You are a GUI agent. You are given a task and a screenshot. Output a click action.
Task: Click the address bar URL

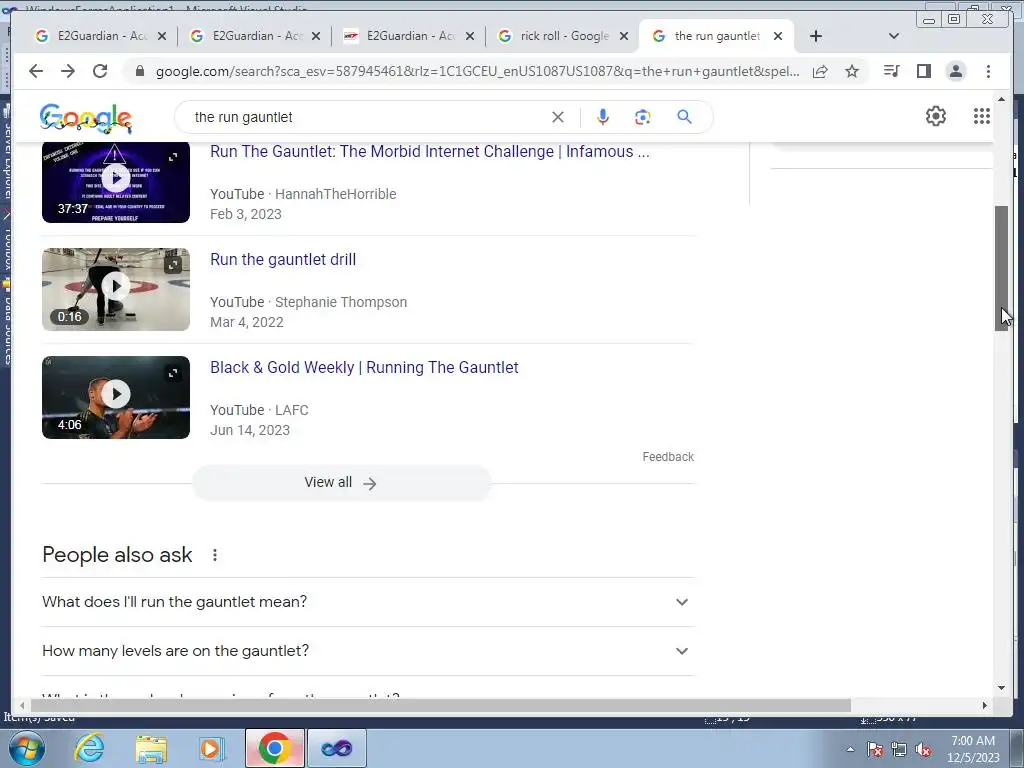point(477,71)
